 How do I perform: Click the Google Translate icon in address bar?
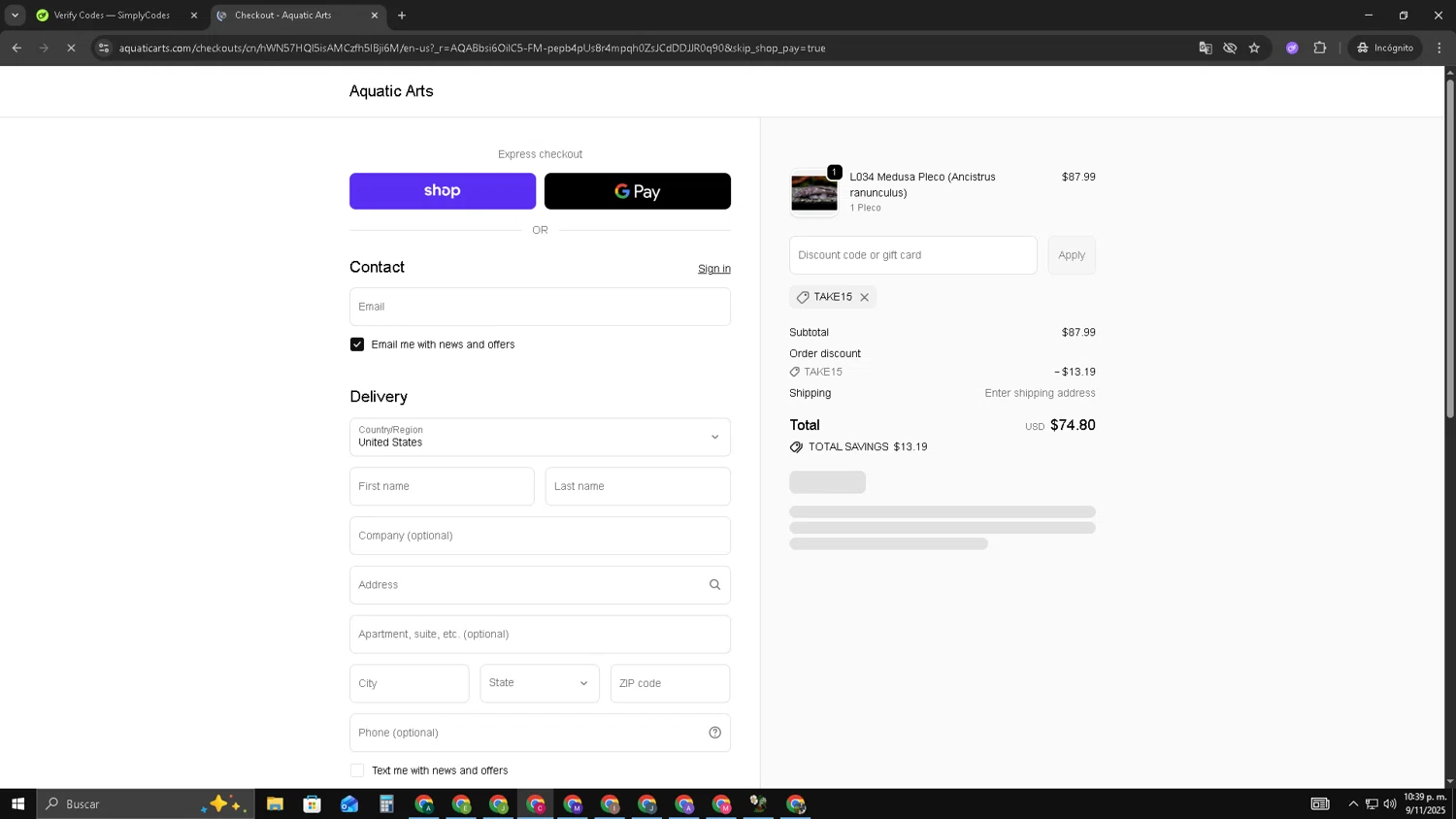[x=1205, y=48]
